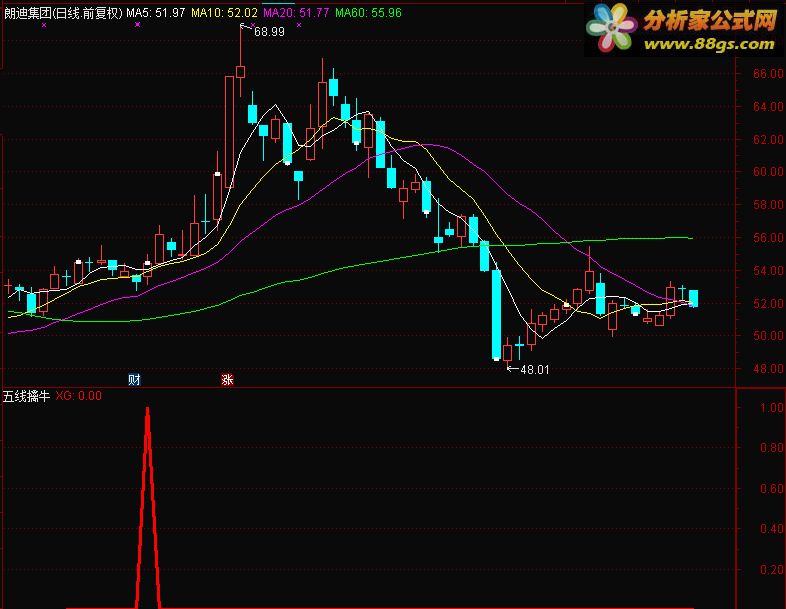The width and height of the screenshot is (786, 609).
Task: Click the 48.00 price axis label
Action: [768, 369]
